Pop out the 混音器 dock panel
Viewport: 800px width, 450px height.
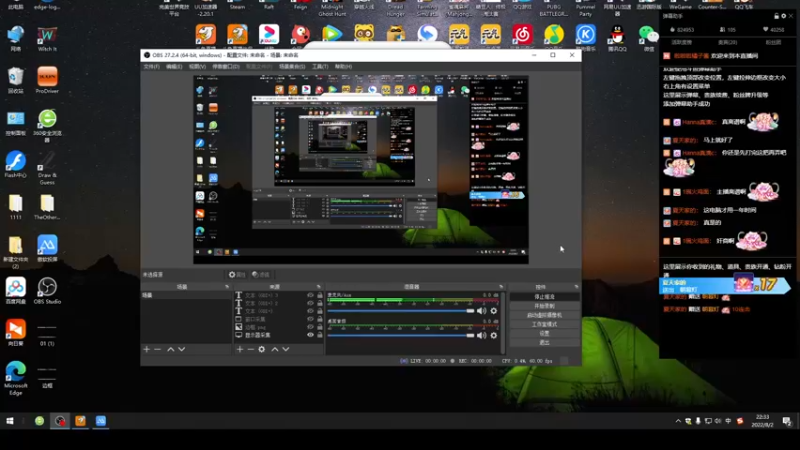pyautogui.click(x=501, y=287)
